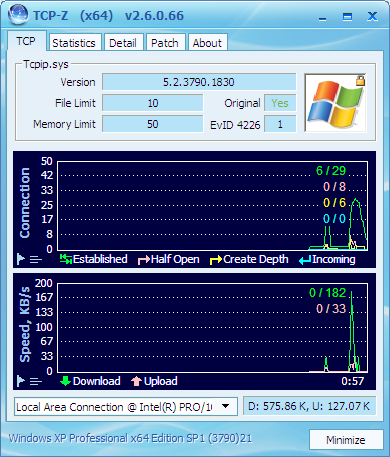Click the 0:57 elapsed time readout

tap(353, 381)
